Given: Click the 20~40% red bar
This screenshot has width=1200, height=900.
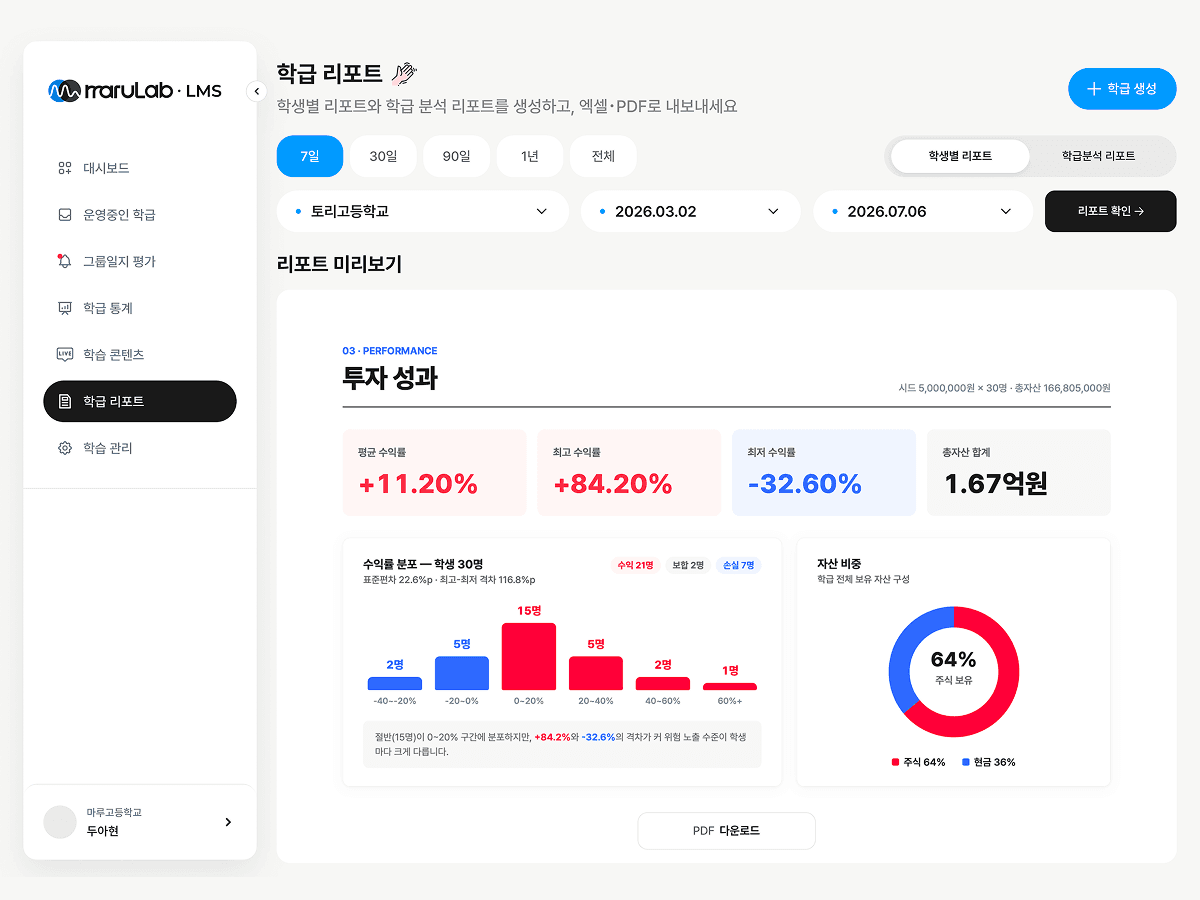Looking at the screenshot, I should tap(596, 673).
